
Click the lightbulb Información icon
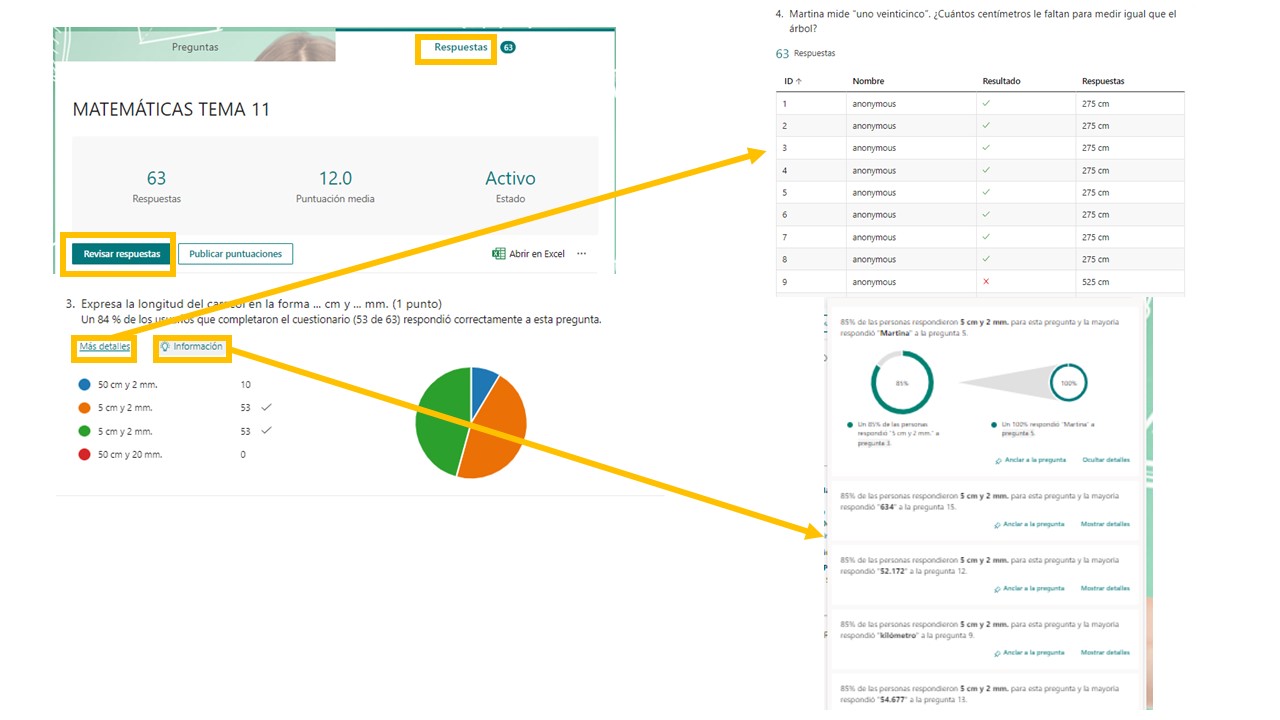point(166,347)
